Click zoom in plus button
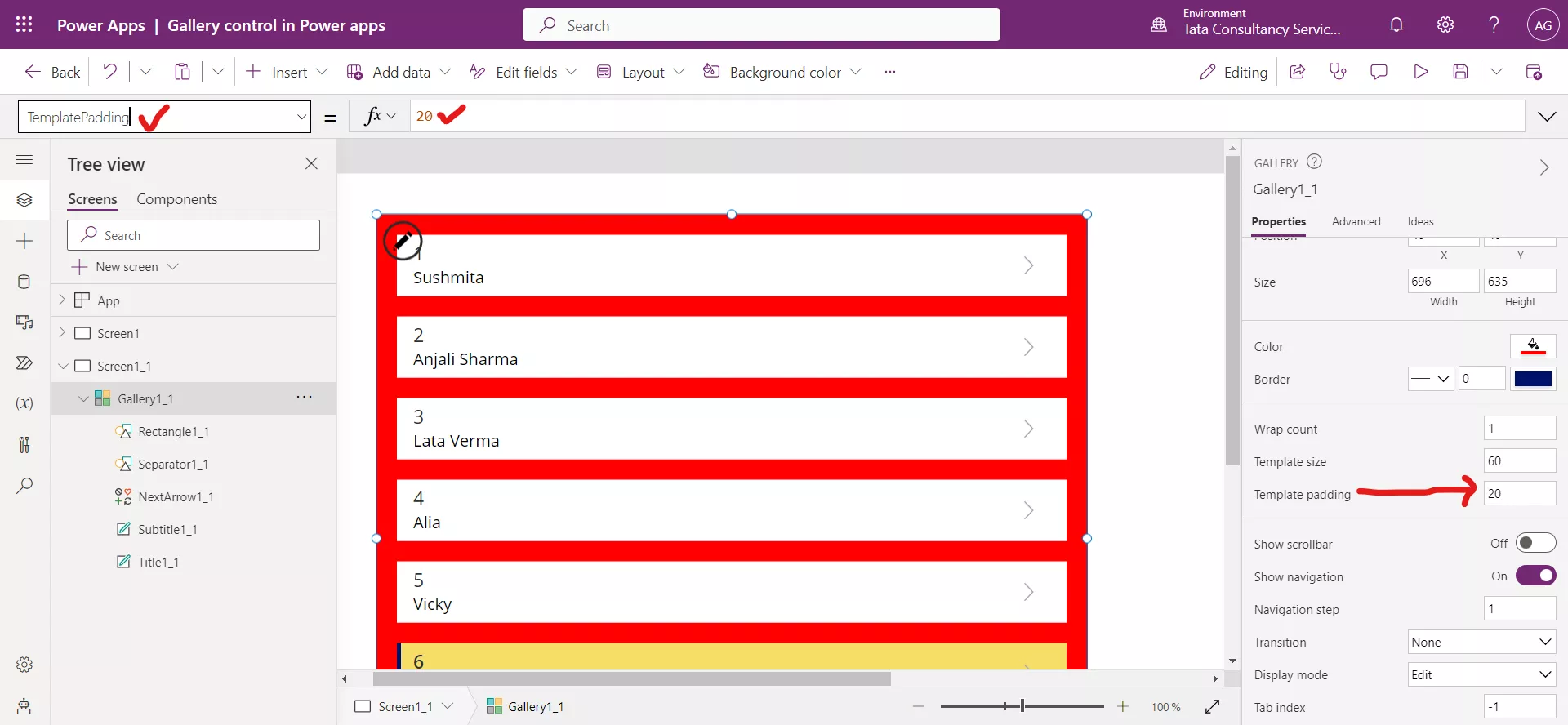This screenshot has height=725, width=1568. coord(1123,706)
